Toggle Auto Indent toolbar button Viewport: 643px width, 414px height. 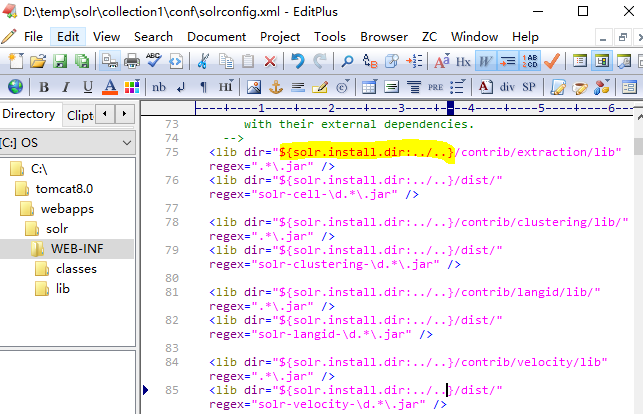[x=508, y=61]
